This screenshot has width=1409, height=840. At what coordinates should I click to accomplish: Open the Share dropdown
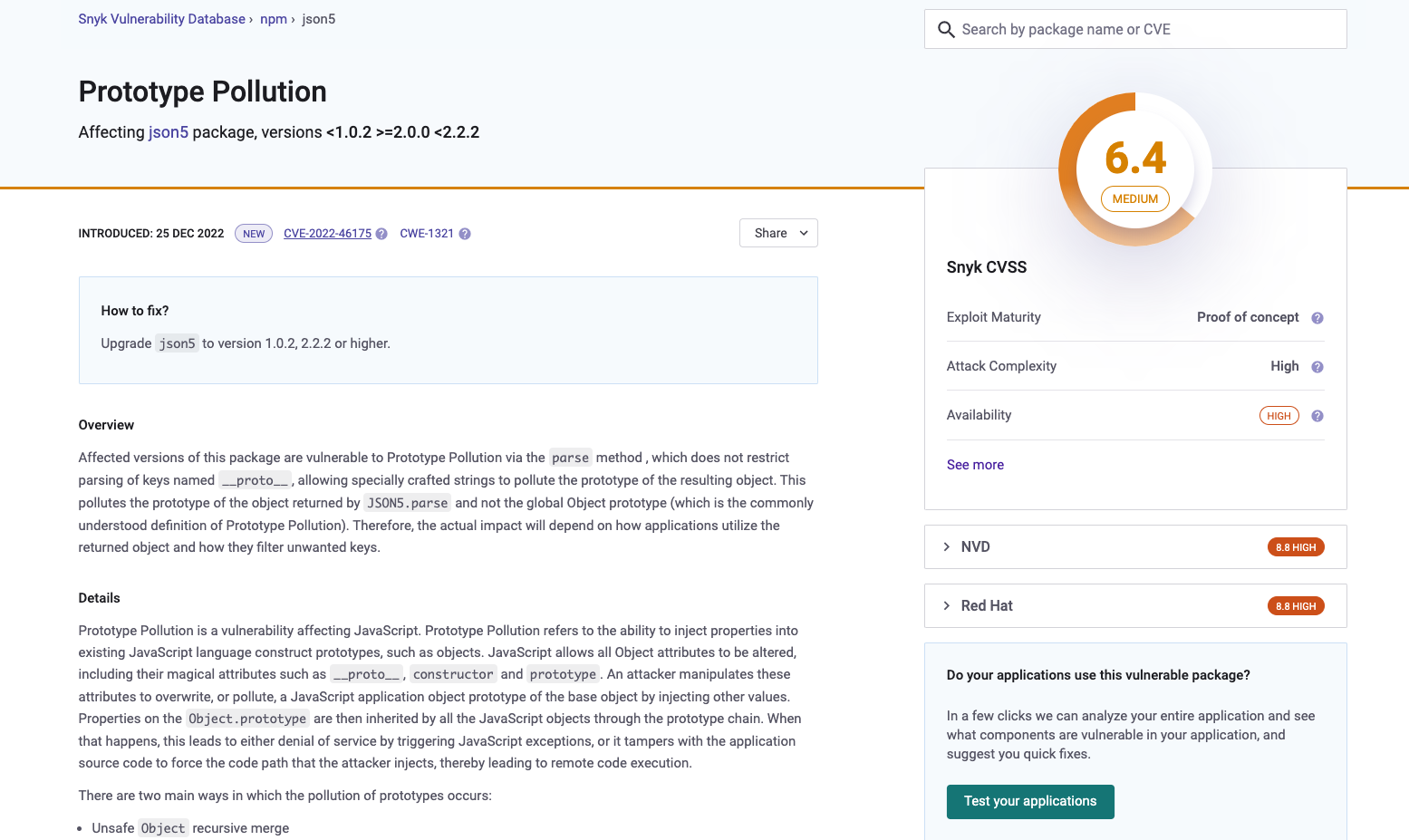pyautogui.click(x=777, y=233)
